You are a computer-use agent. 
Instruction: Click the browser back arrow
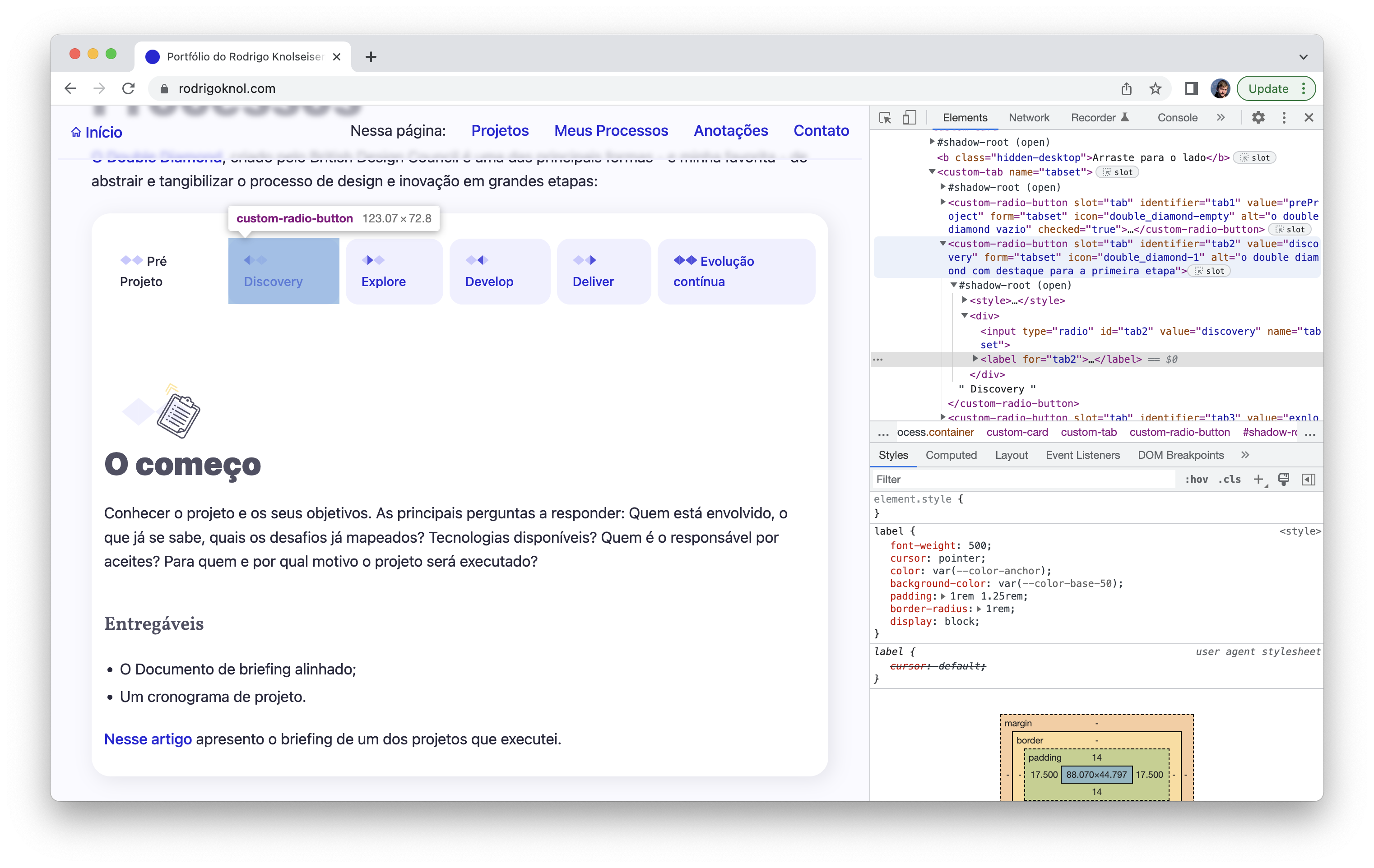click(x=70, y=88)
